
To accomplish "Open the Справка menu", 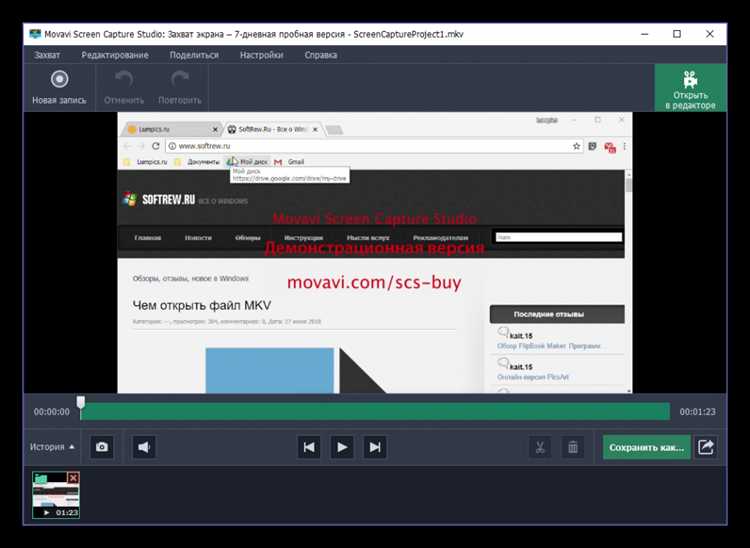I will [320, 55].
